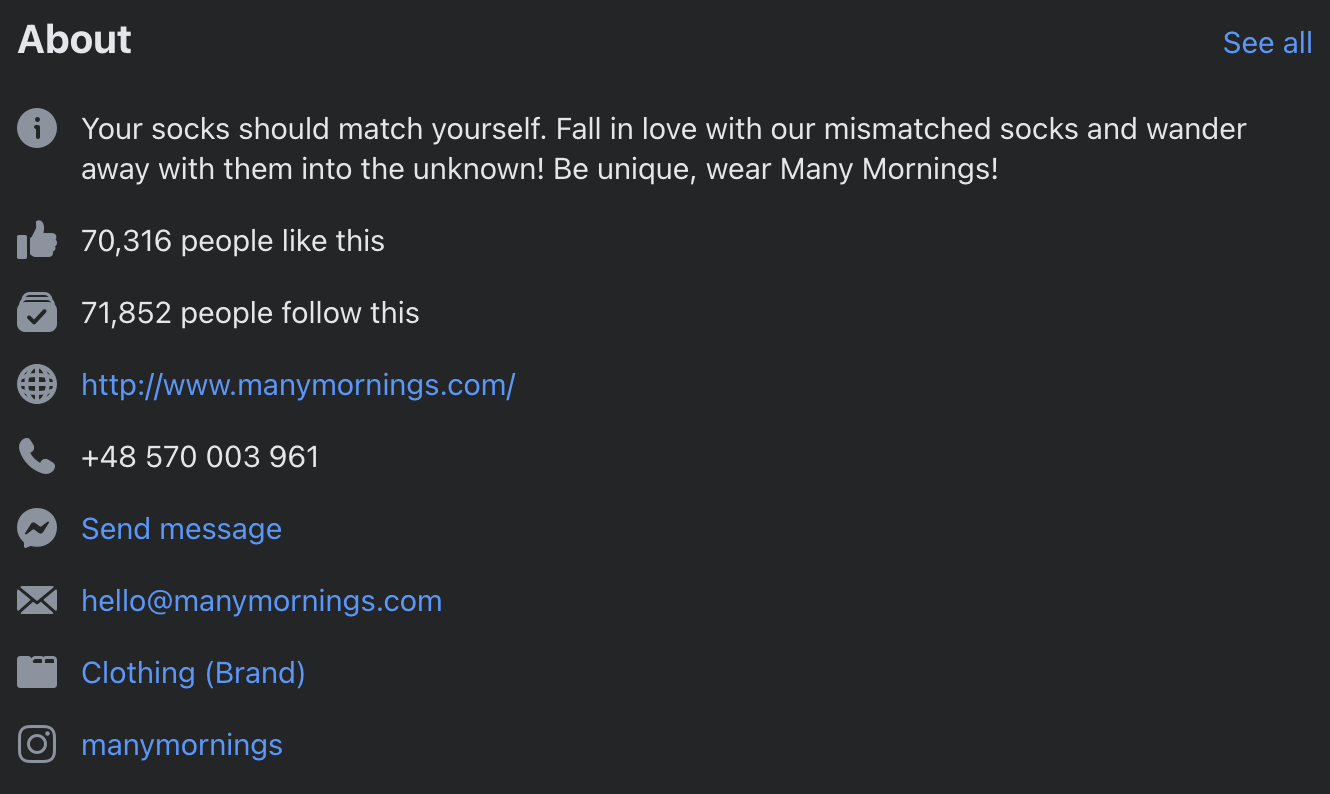1330x794 pixels.
Task: Click the phone handset icon
Action: (x=37, y=457)
